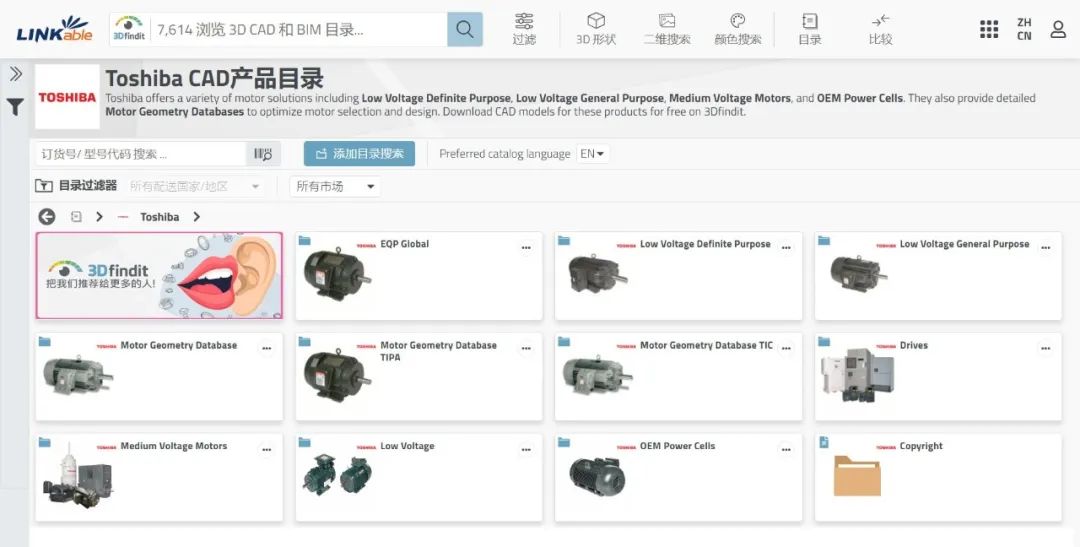This screenshot has width=1080, height=547.
Task: Click the EQP Global motor thumbnail
Action: [337, 273]
